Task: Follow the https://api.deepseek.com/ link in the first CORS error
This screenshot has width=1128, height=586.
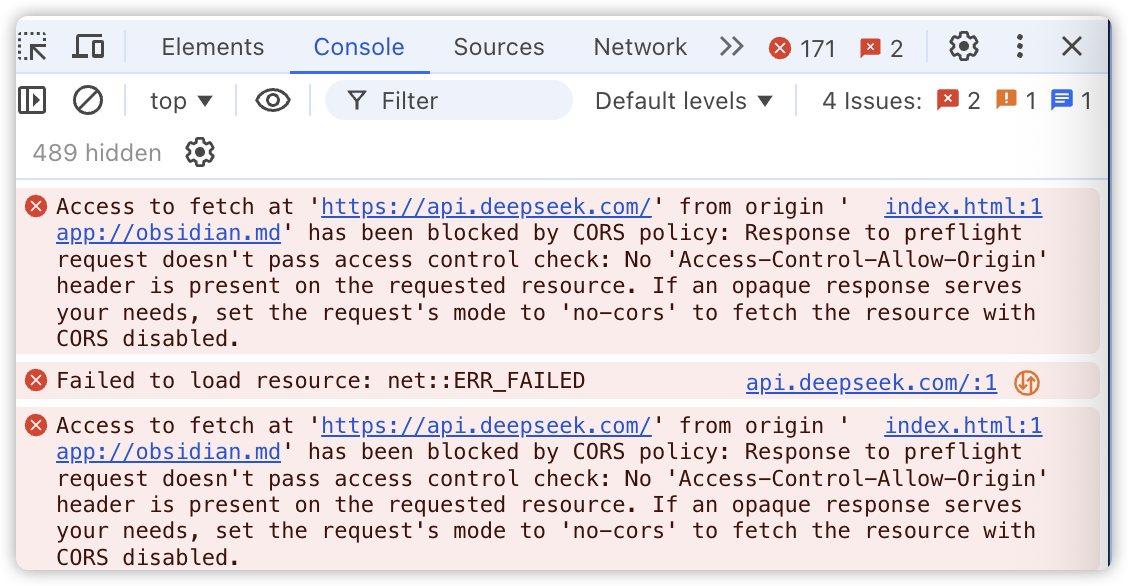Action: click(x=486, y=206)
